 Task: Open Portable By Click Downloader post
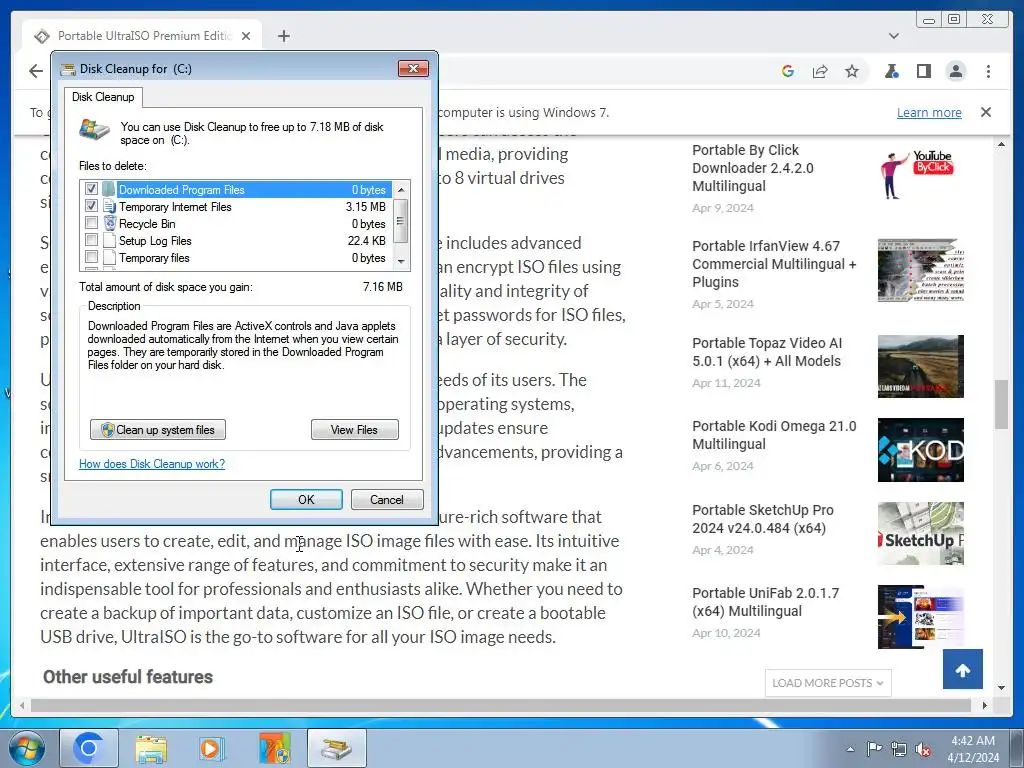[x=753, y=168]
